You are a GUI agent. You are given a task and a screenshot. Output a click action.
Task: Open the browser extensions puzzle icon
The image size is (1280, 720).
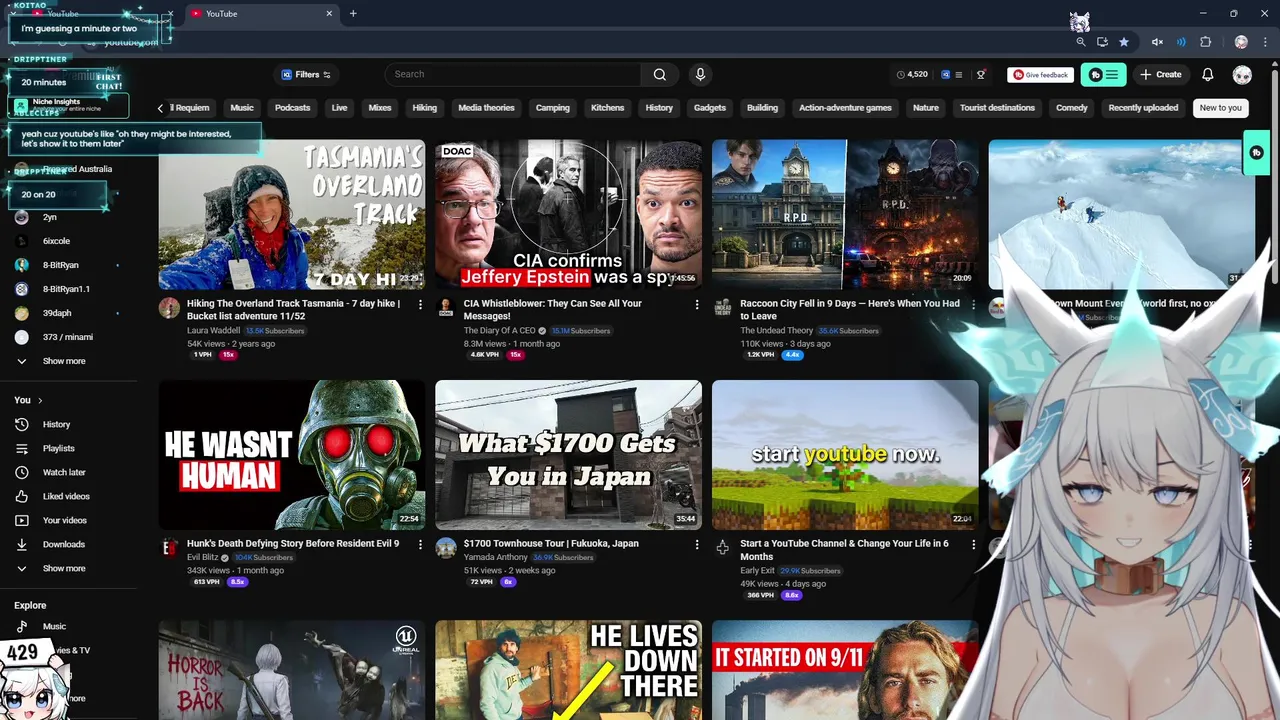point(1205,42)
